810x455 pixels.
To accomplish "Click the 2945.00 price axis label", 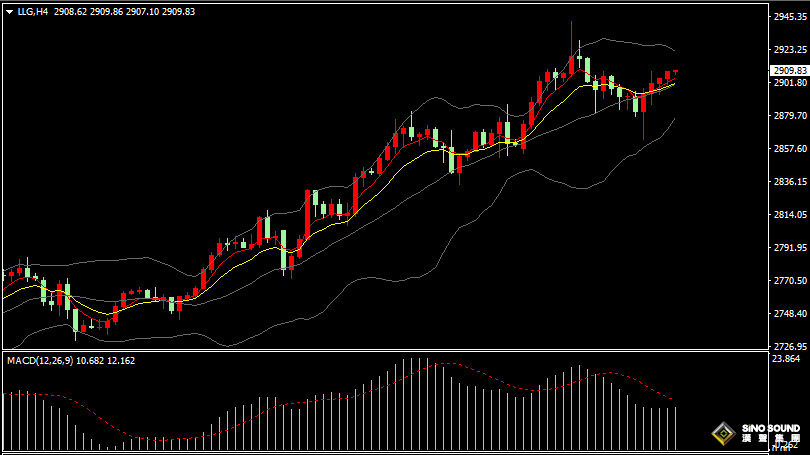I will coord(789,16).
